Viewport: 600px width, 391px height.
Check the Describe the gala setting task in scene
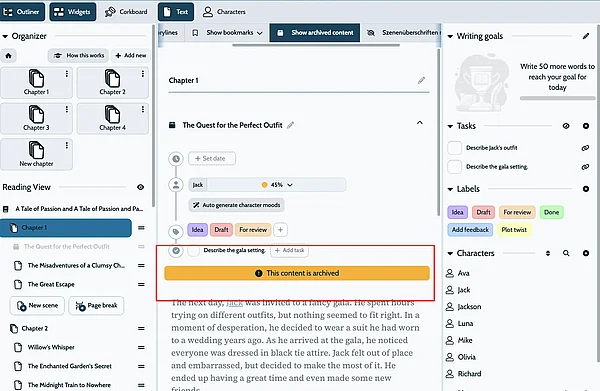[193, 251]
